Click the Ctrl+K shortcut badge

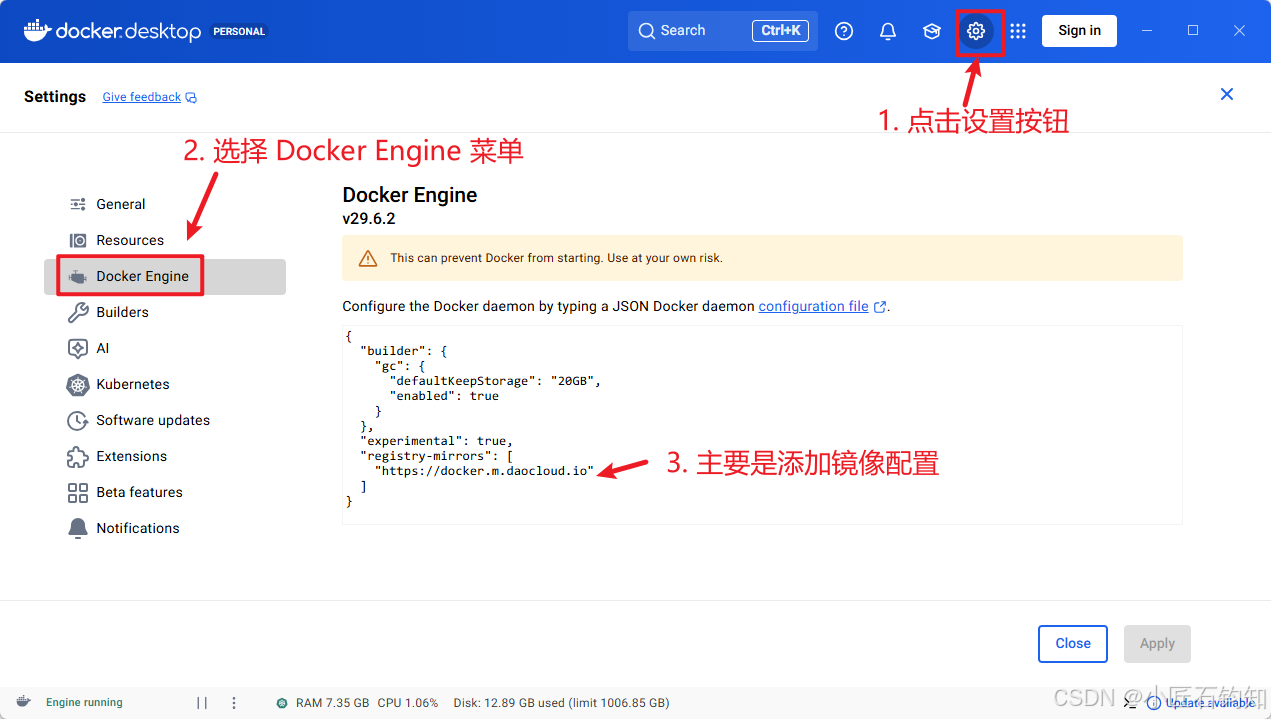pos(780,31)
